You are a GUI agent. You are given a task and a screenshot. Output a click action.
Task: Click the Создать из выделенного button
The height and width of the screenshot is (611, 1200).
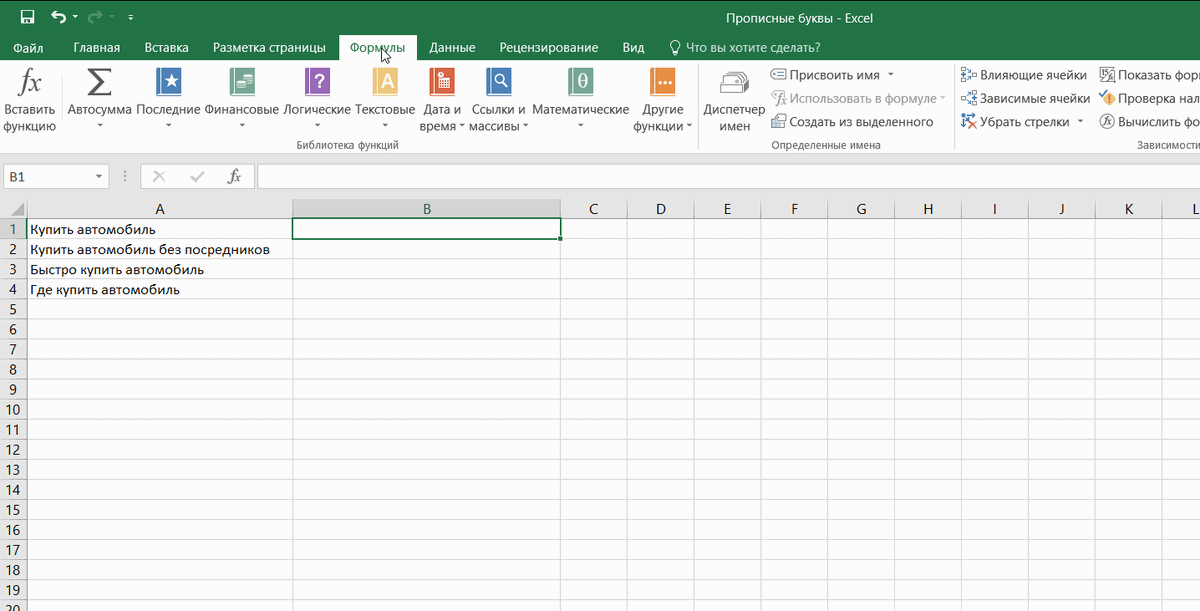852,121
